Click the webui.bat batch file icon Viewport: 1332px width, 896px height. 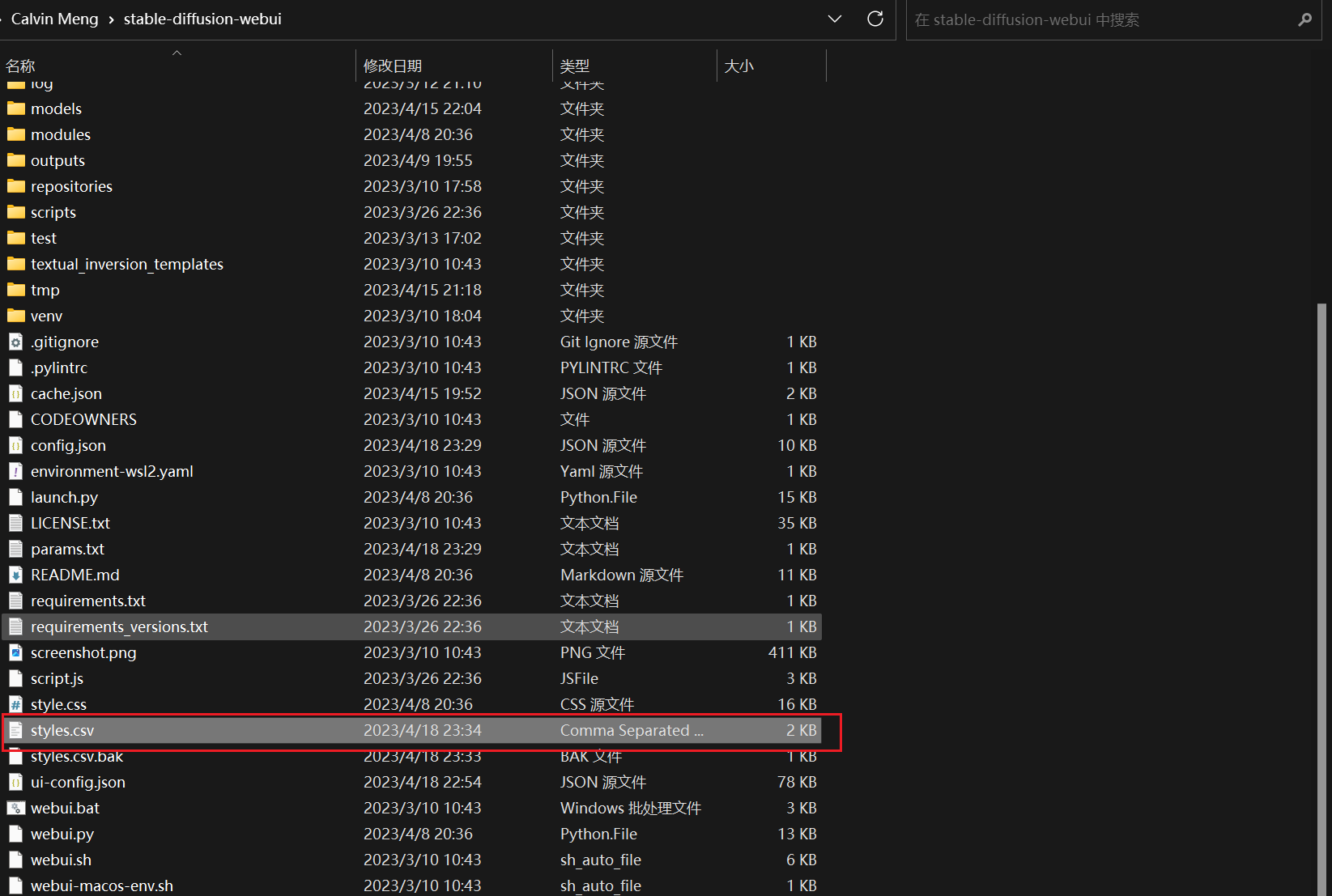(x=16, y=808)
